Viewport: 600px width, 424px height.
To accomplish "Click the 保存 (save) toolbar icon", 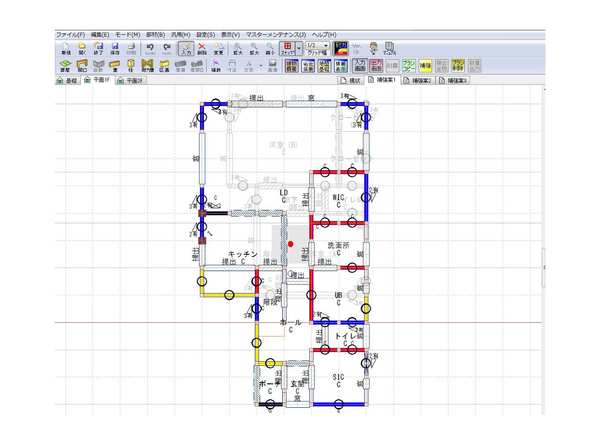I will 115,49.
